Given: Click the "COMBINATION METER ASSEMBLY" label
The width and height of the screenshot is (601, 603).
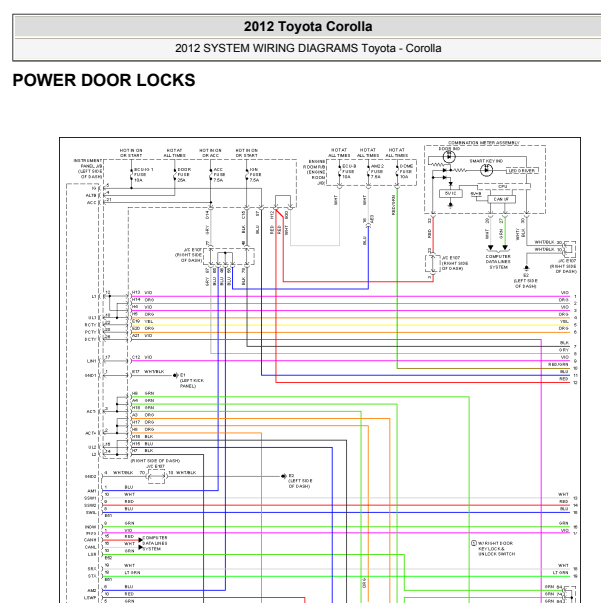Looking at the screenshot, I should [484, 143].
